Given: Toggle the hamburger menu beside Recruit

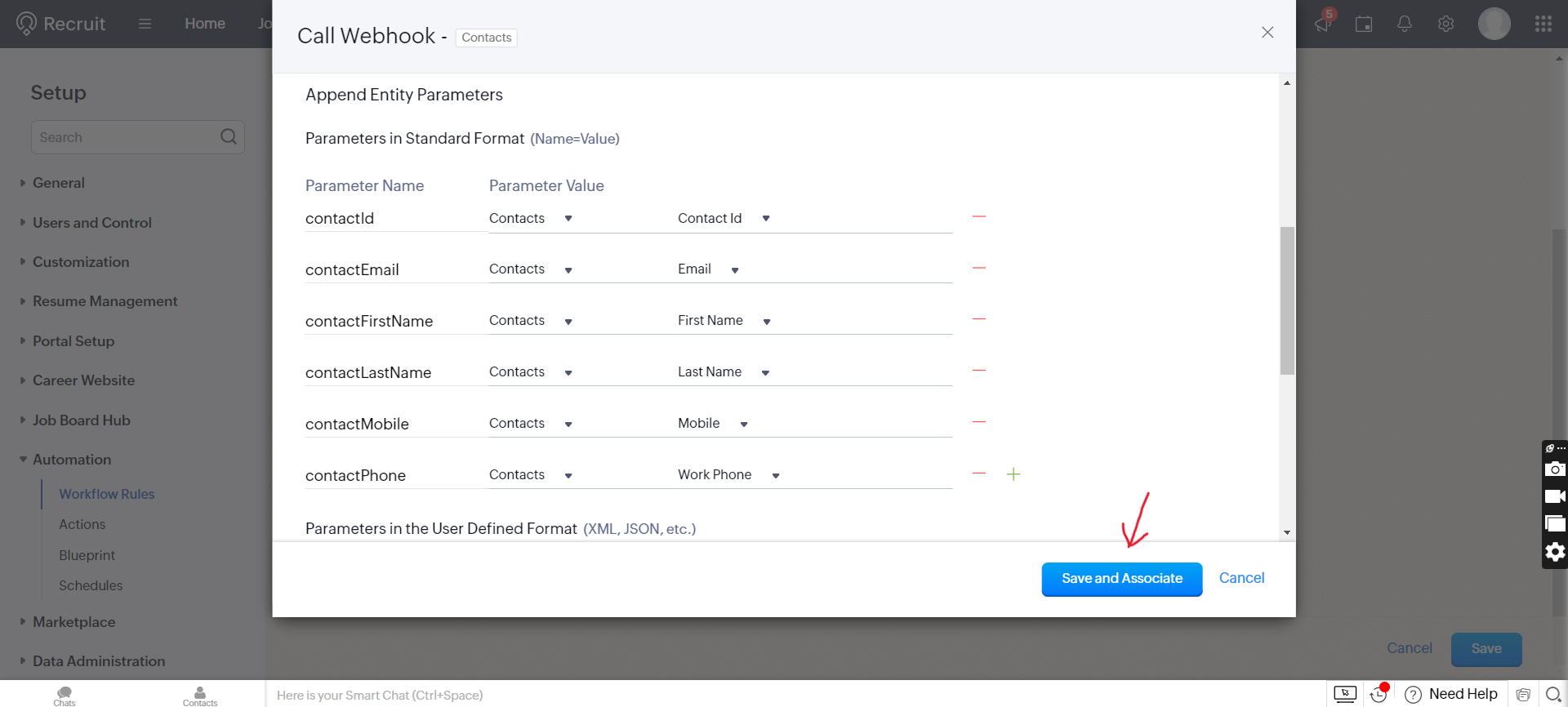Looking at the screenshot, I should 145,24.
